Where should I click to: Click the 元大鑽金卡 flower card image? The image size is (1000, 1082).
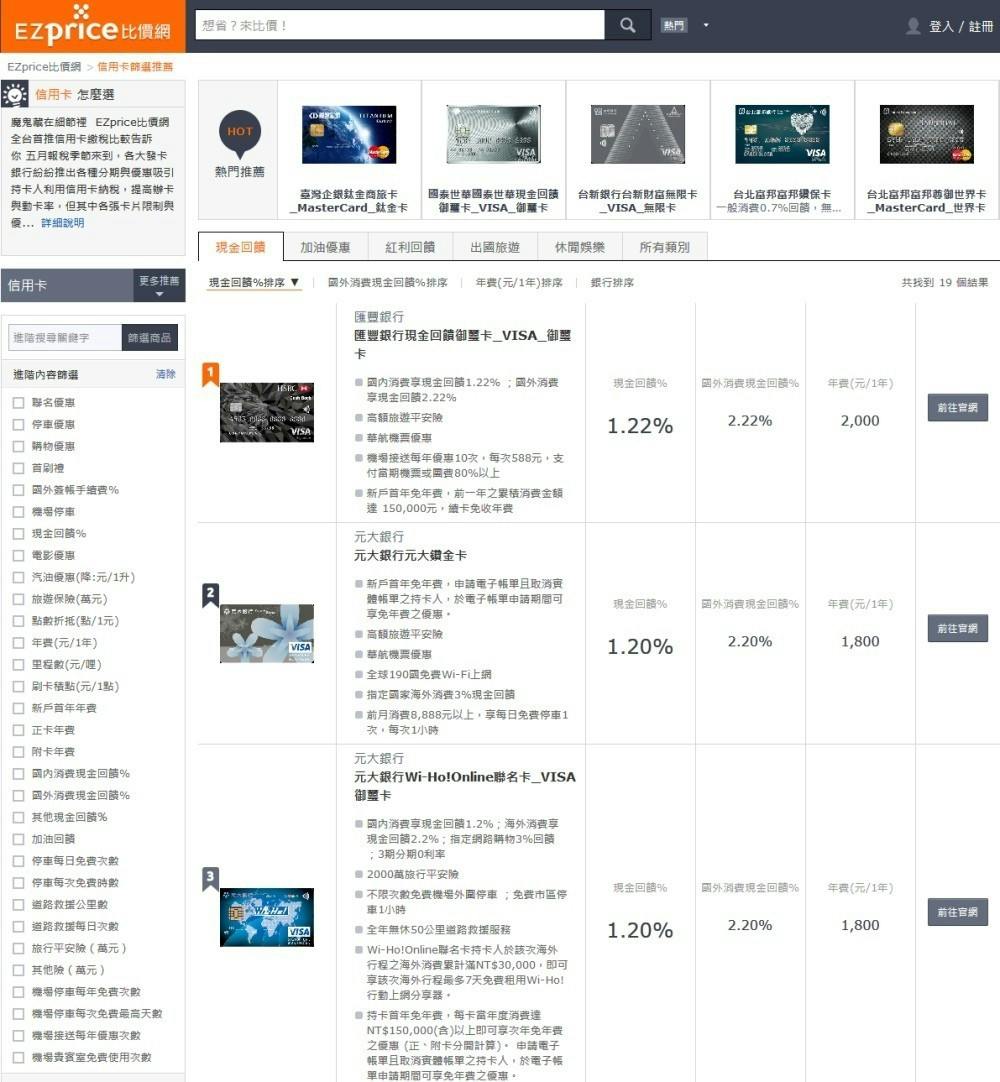267,633
